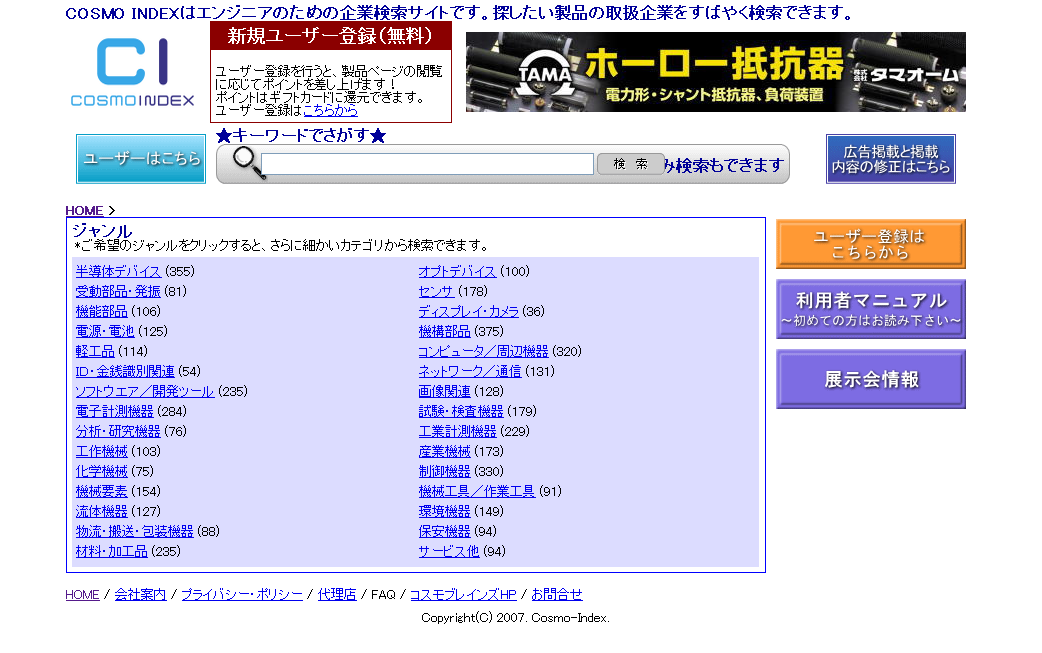
Task: Click the HOME breadcrumb link
Action: pos(84,211)
